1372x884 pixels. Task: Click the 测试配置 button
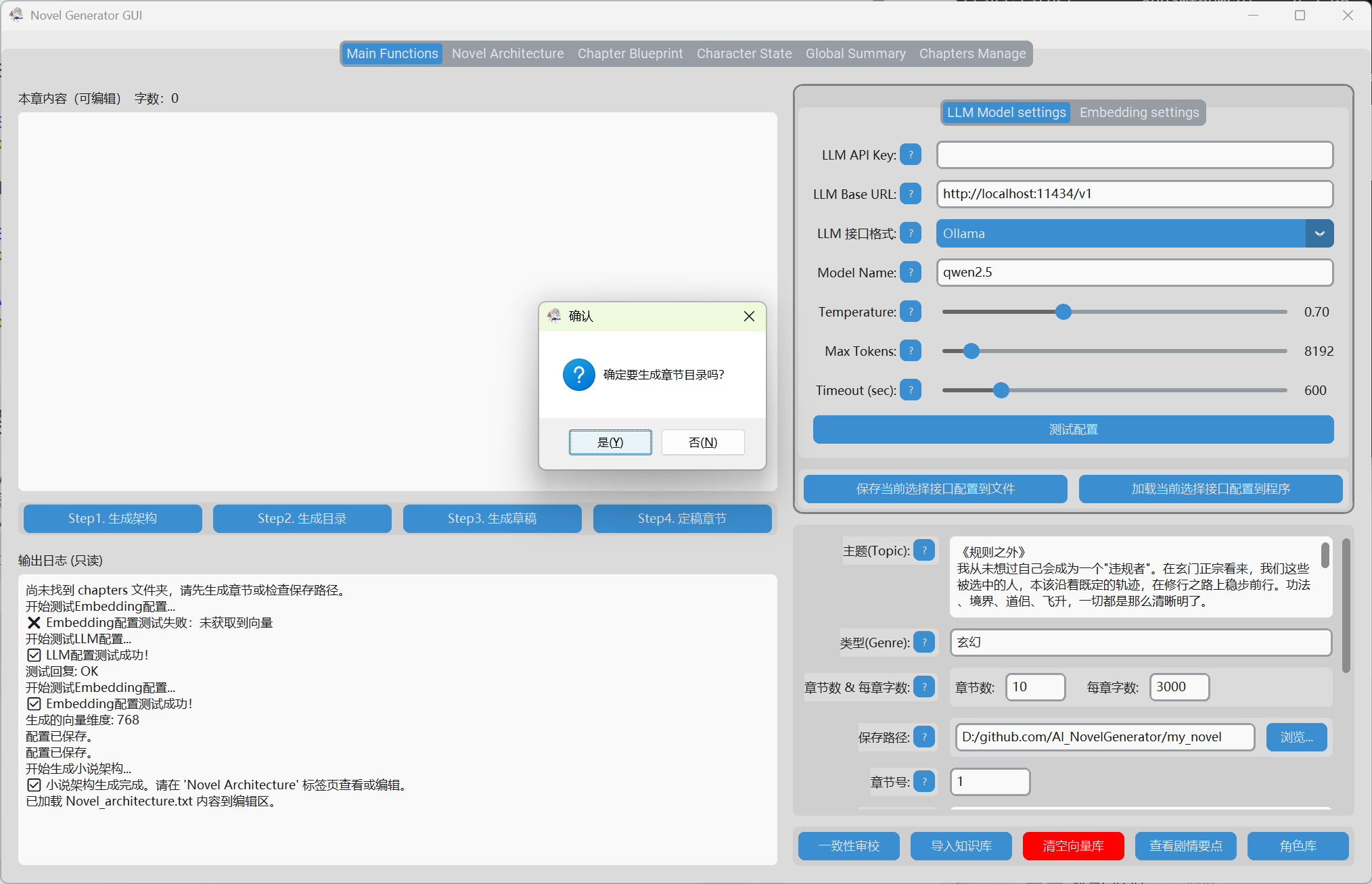point(1073,429)
